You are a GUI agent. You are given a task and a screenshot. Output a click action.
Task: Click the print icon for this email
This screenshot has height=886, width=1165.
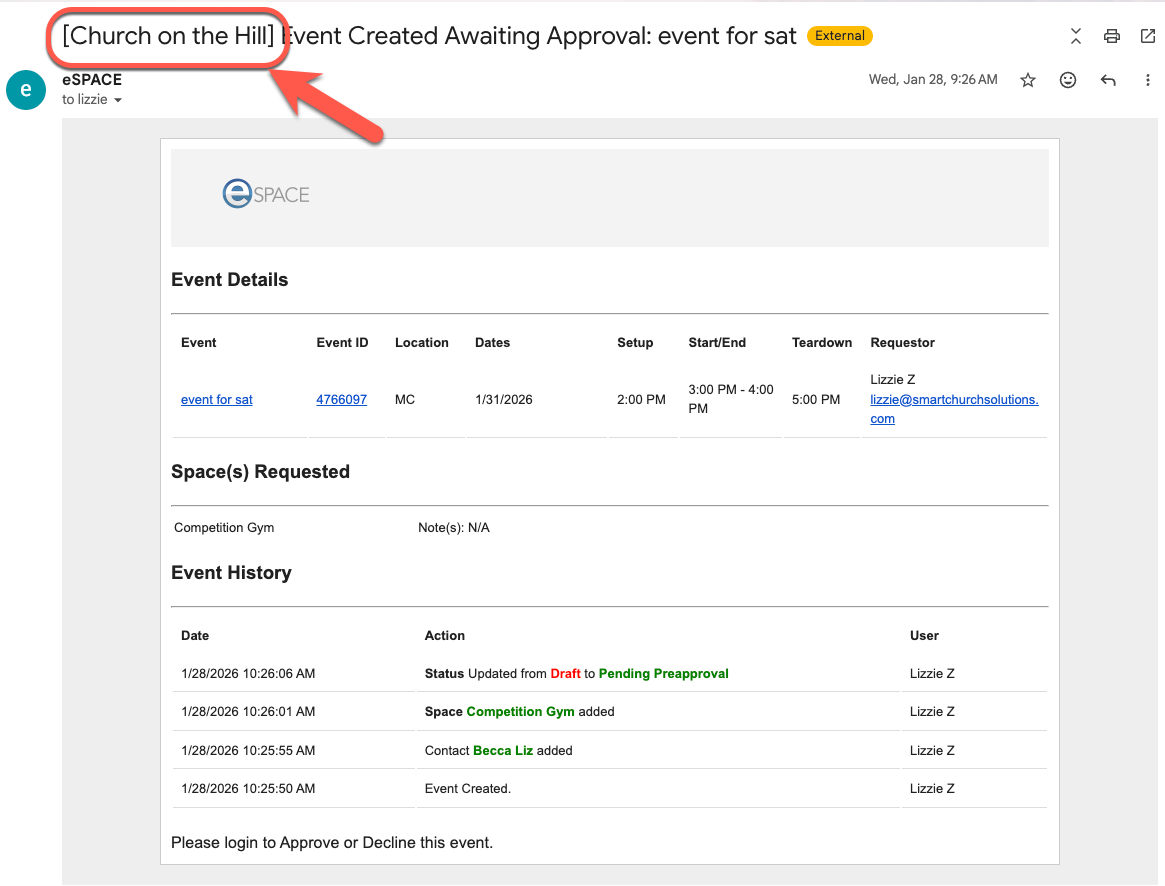[1111, 37]
